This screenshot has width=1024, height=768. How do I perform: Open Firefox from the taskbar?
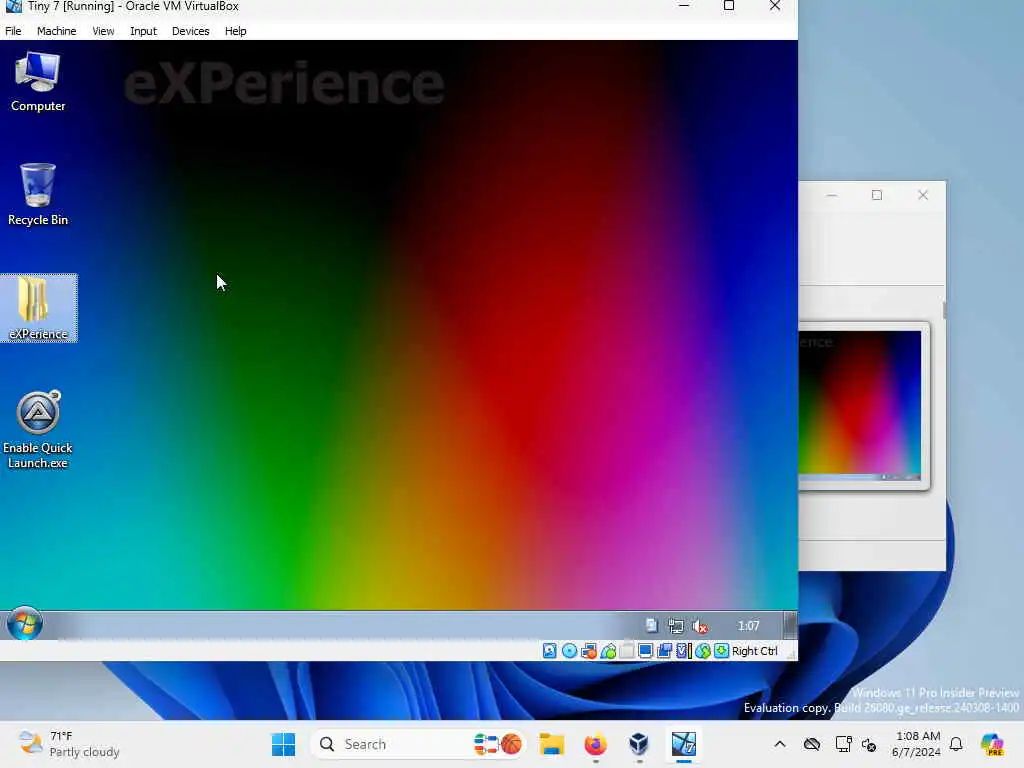[596, 744]
